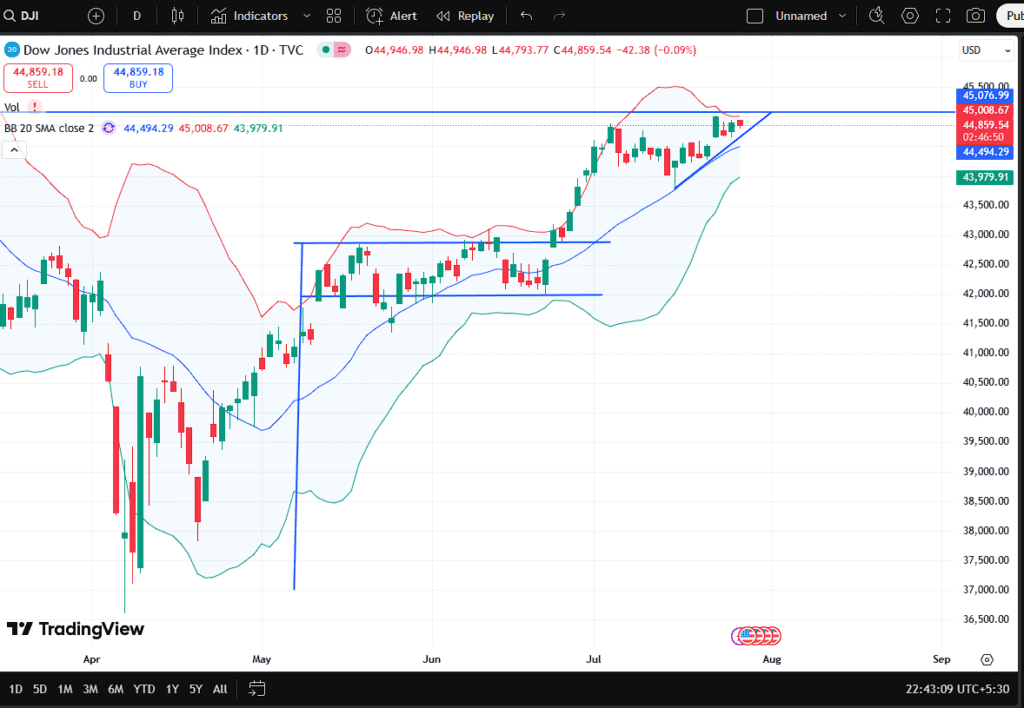
Task: Open go-to-date calendar icon
Action: pyautogui.click(x=257, y=689)
